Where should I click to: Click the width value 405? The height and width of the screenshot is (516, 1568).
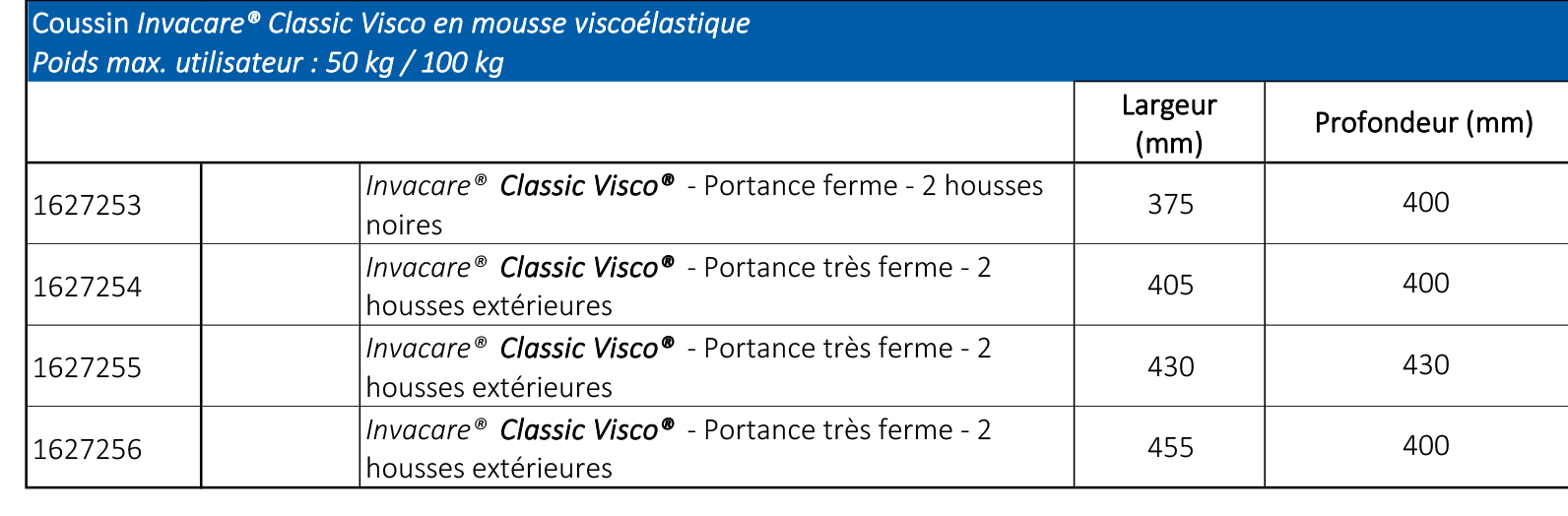pyautogui.click(x=1170, y=285)
